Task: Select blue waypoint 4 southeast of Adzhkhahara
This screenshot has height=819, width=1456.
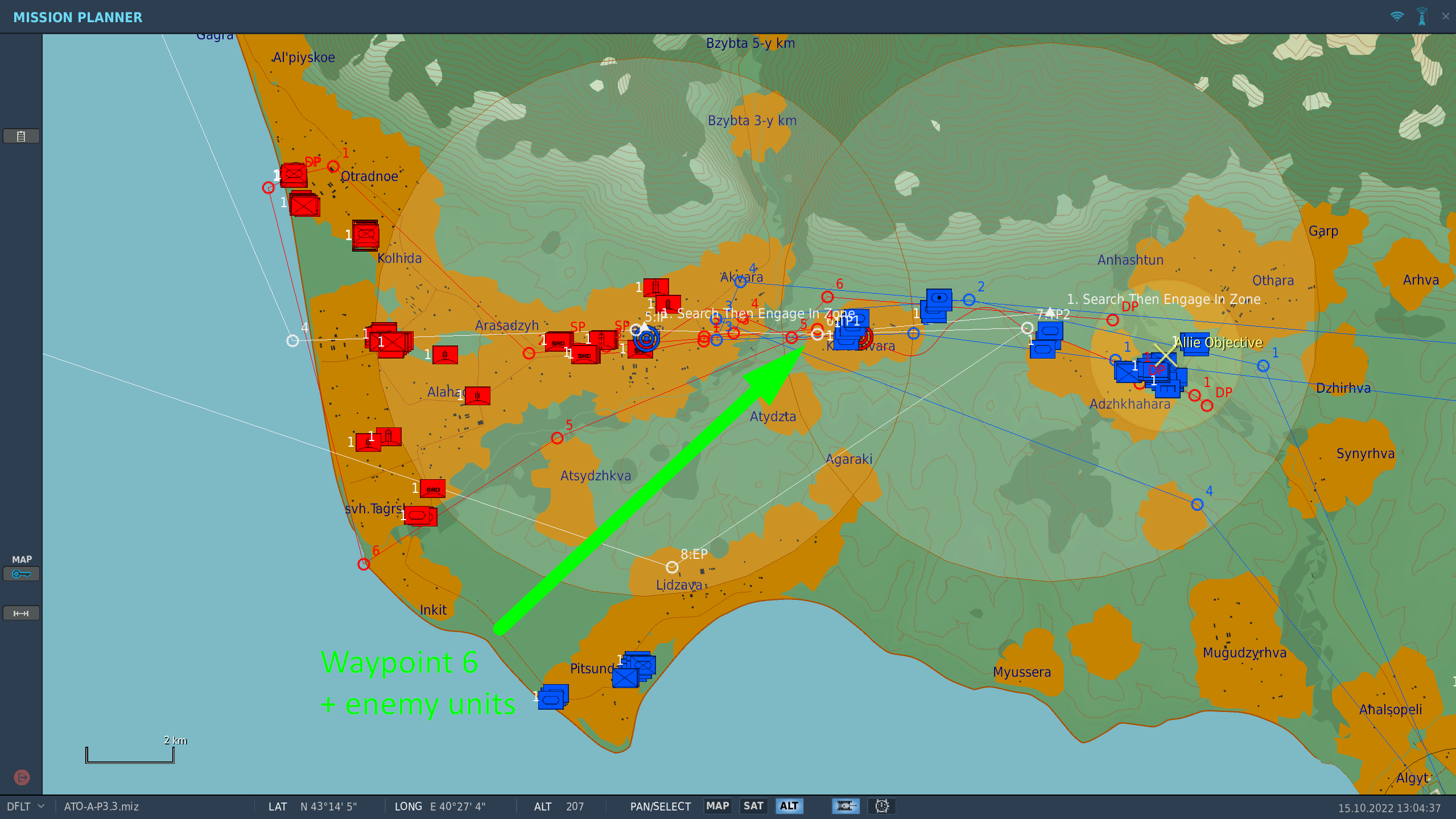Action: tap(1197, 504)
